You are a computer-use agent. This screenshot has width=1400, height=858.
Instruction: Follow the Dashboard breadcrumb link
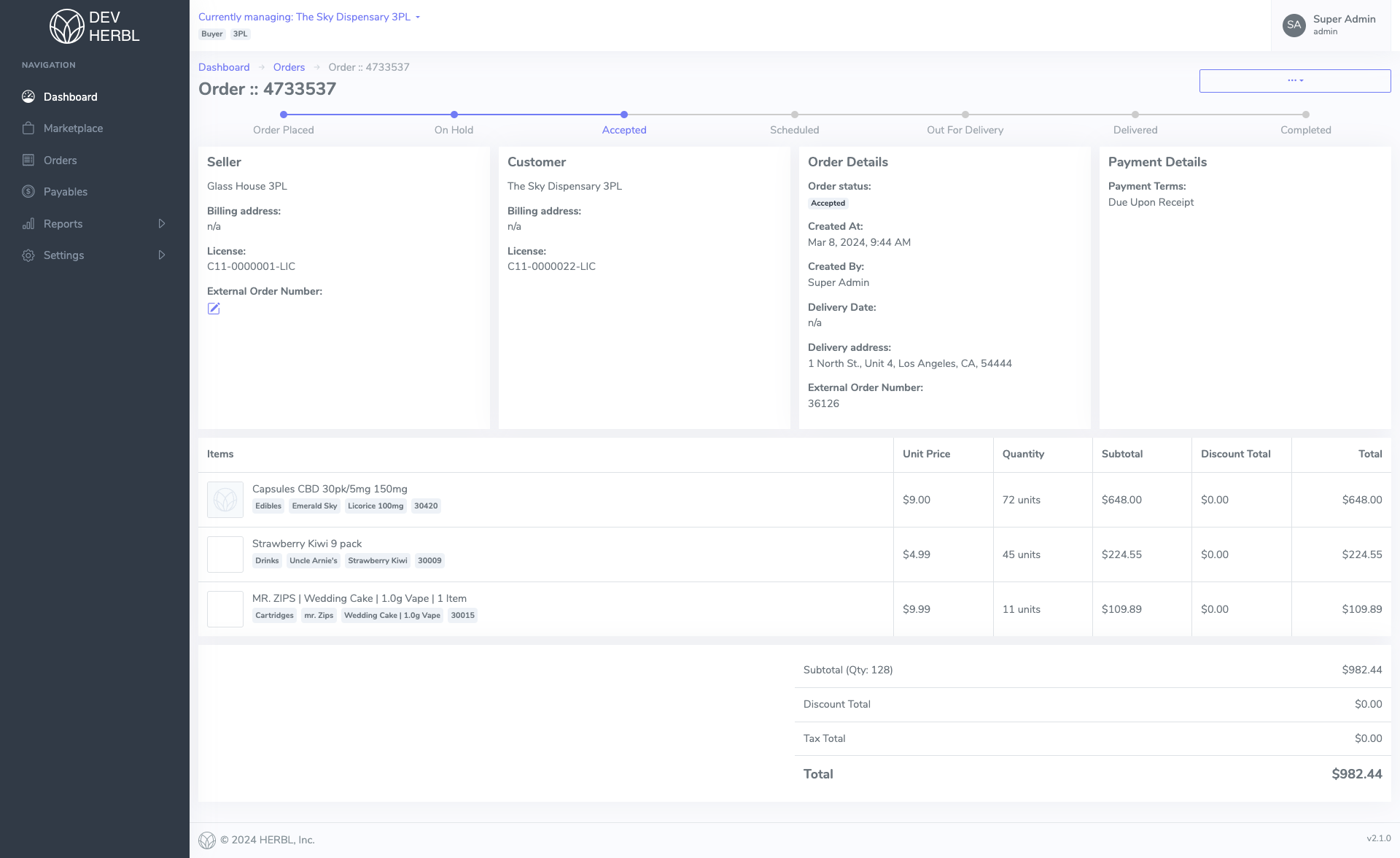[x=224, y=67]
